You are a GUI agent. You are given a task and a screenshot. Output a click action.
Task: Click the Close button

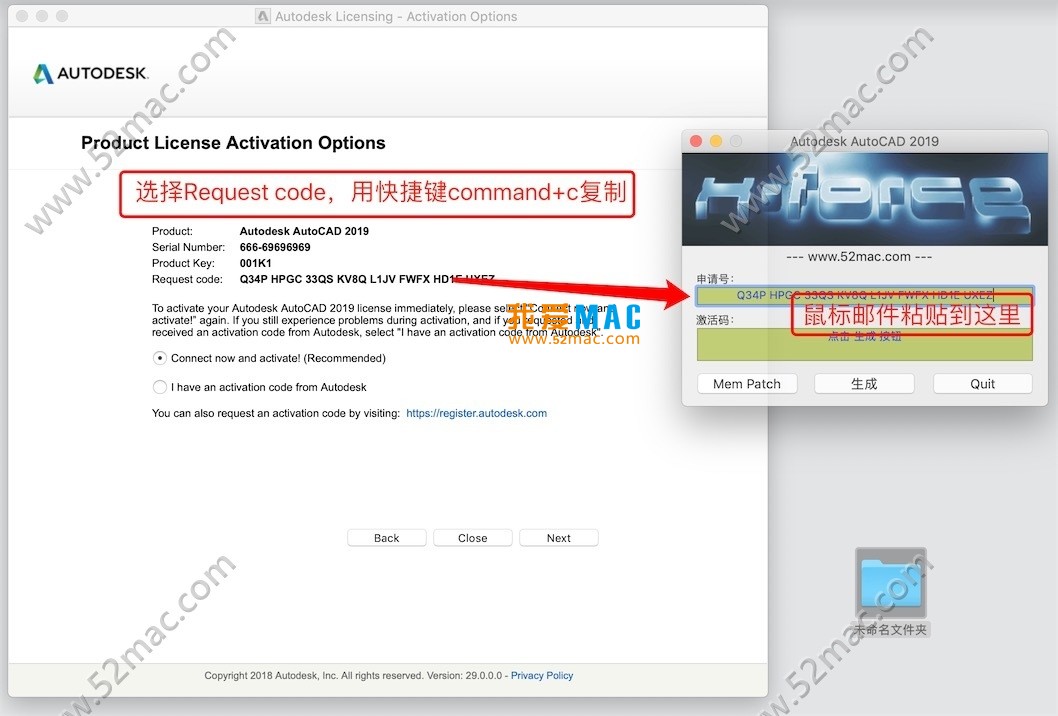tap(472, 538)
